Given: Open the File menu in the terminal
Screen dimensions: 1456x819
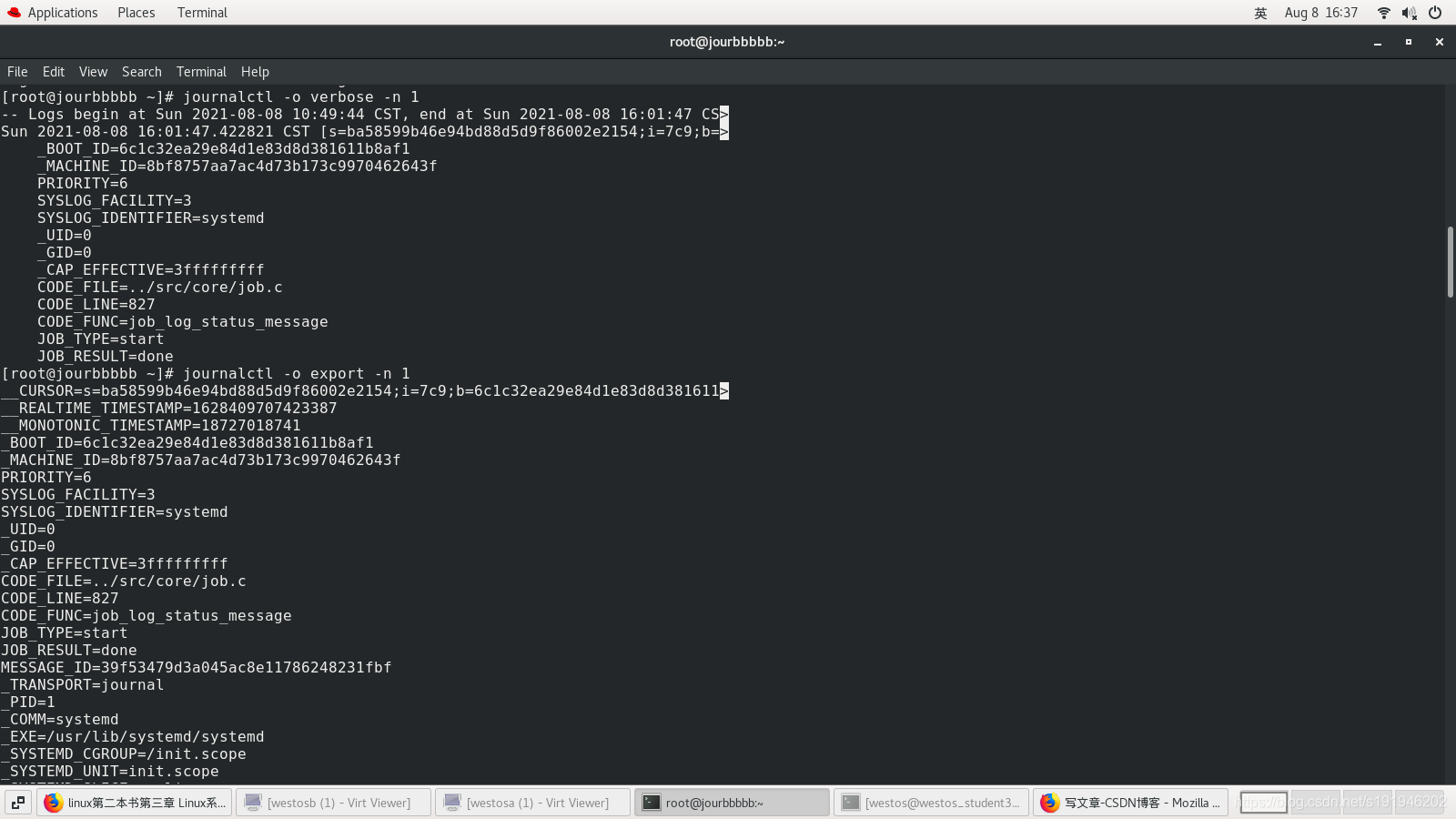Looking at the screenshot, I should click(x=17, y=72).
